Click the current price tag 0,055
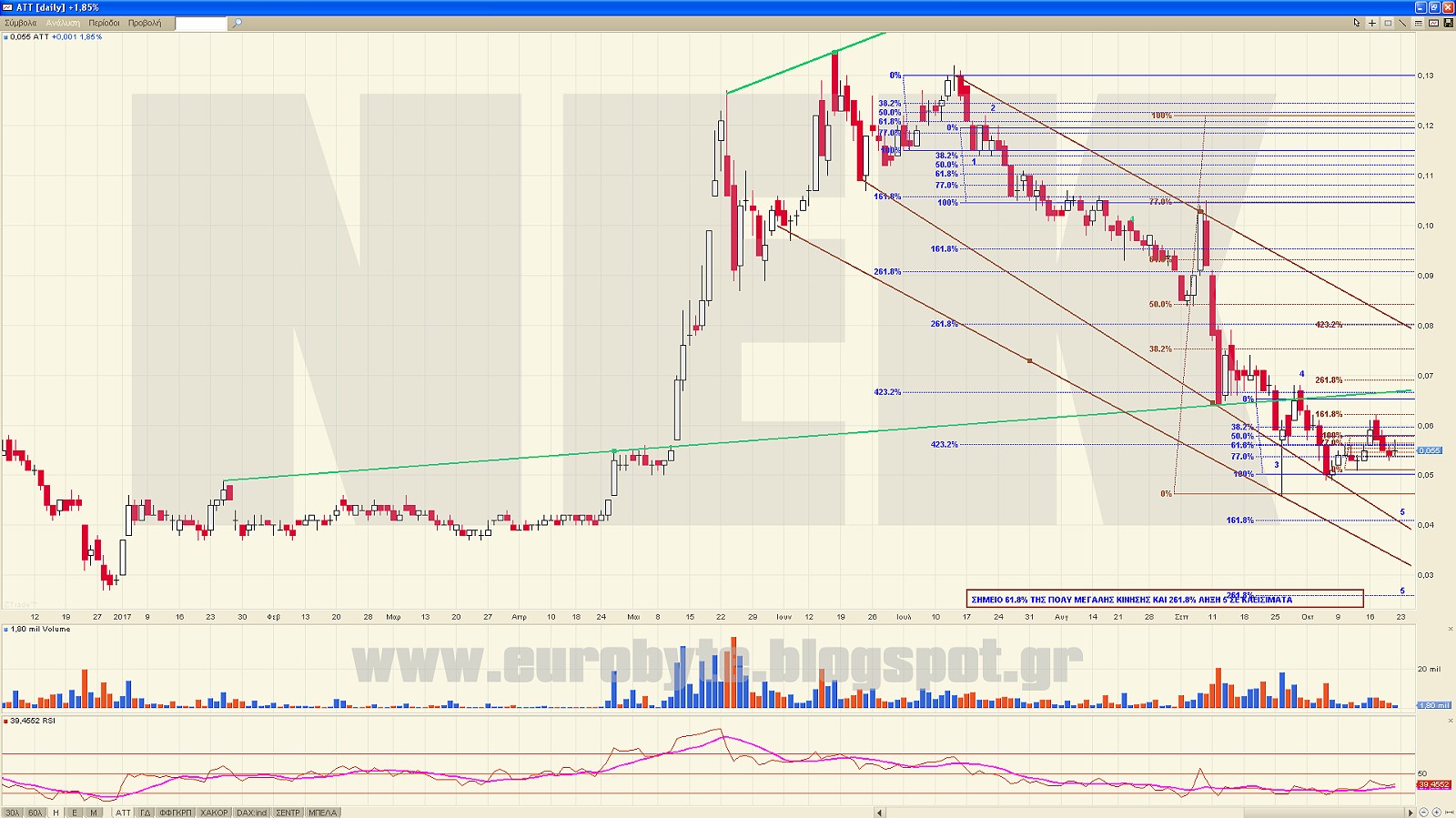Image resolution: width=1456 pixels, height=818 pixels. click(x=1430, y=450)
